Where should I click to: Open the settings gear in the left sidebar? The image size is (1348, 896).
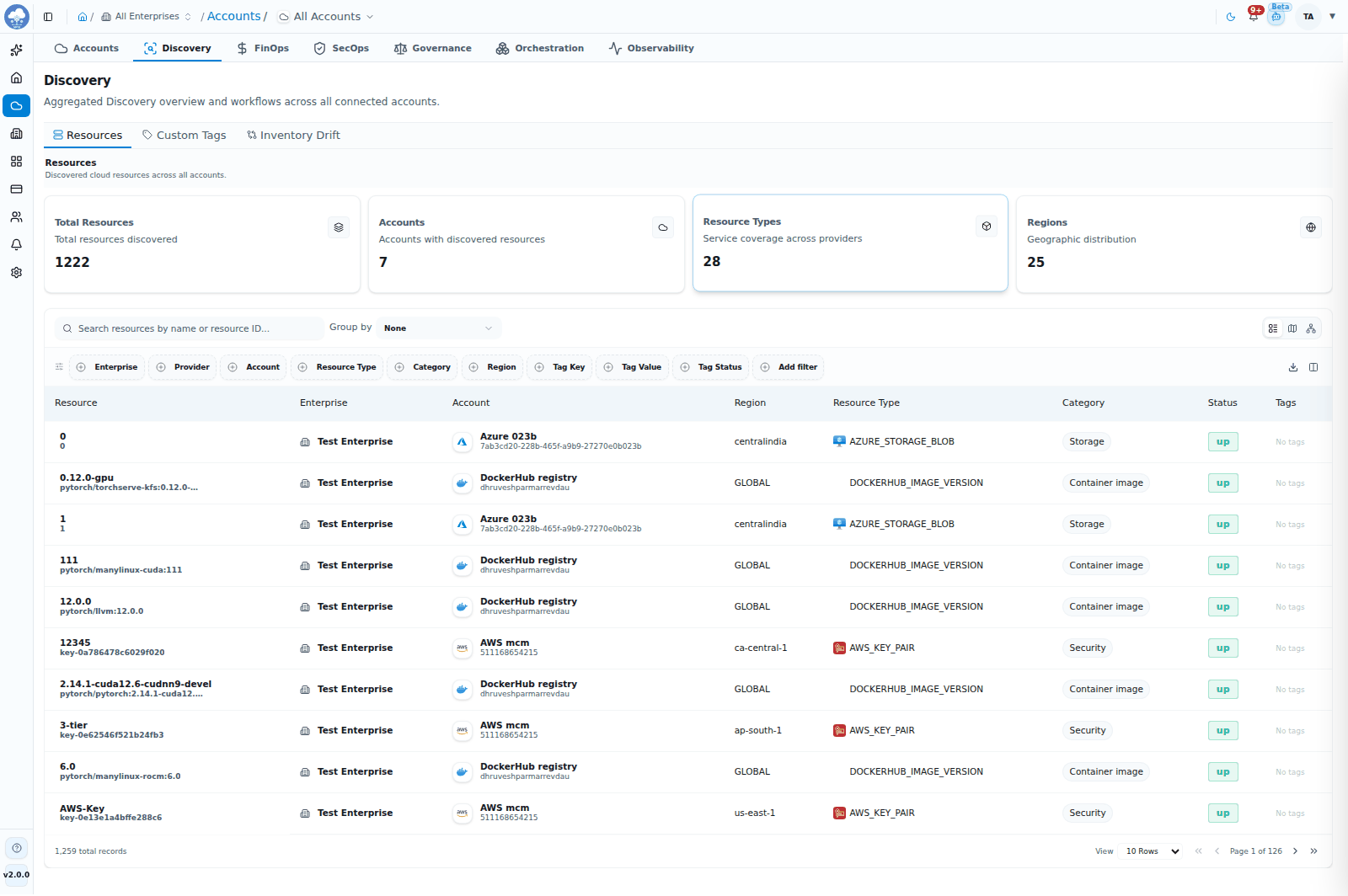tap(16, 272)
